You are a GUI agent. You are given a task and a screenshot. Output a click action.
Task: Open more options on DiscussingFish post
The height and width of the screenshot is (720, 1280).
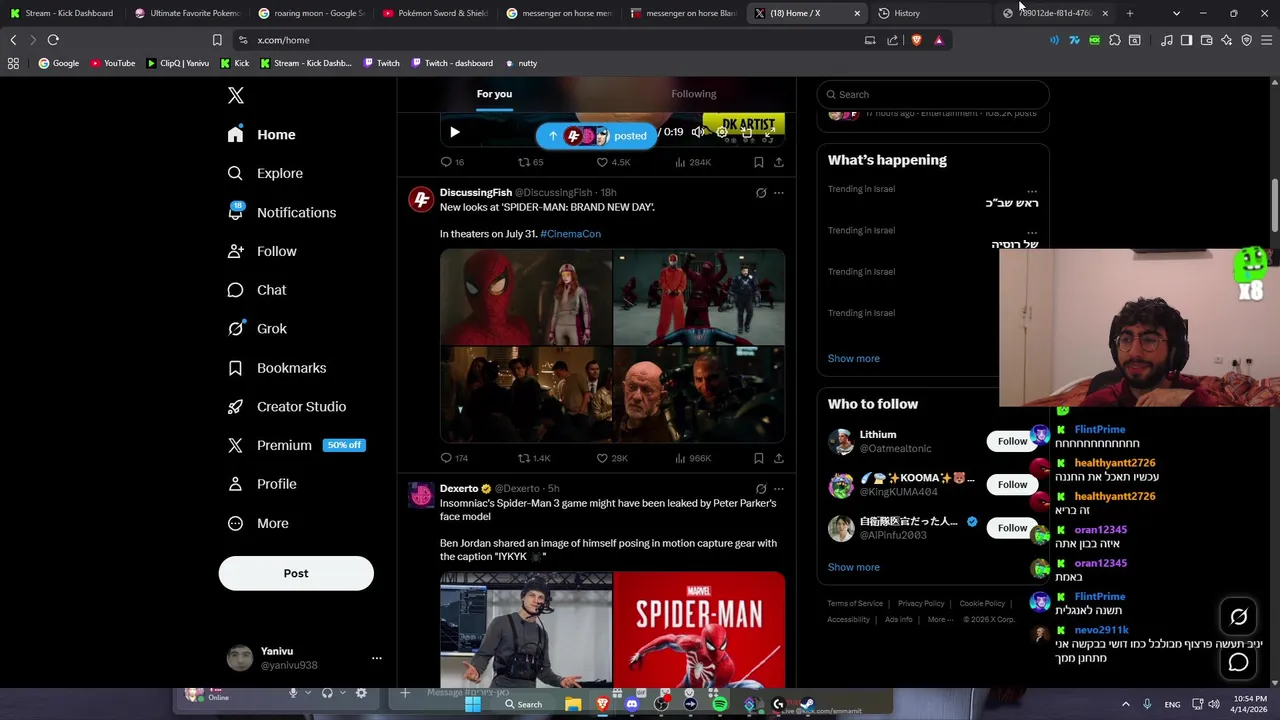pos(779,193)
